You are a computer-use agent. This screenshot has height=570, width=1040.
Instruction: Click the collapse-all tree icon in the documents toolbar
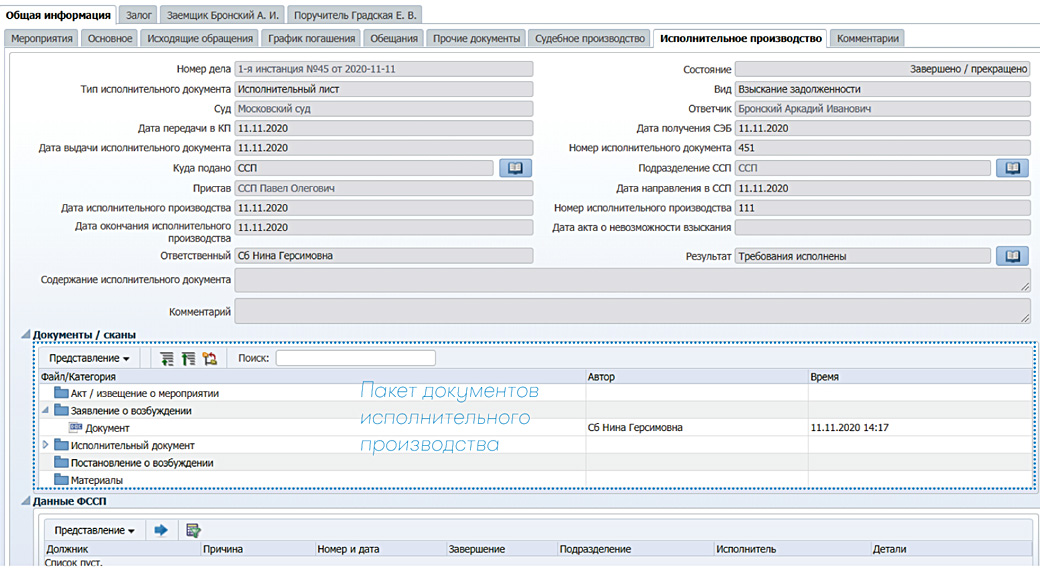pos(187,358)
